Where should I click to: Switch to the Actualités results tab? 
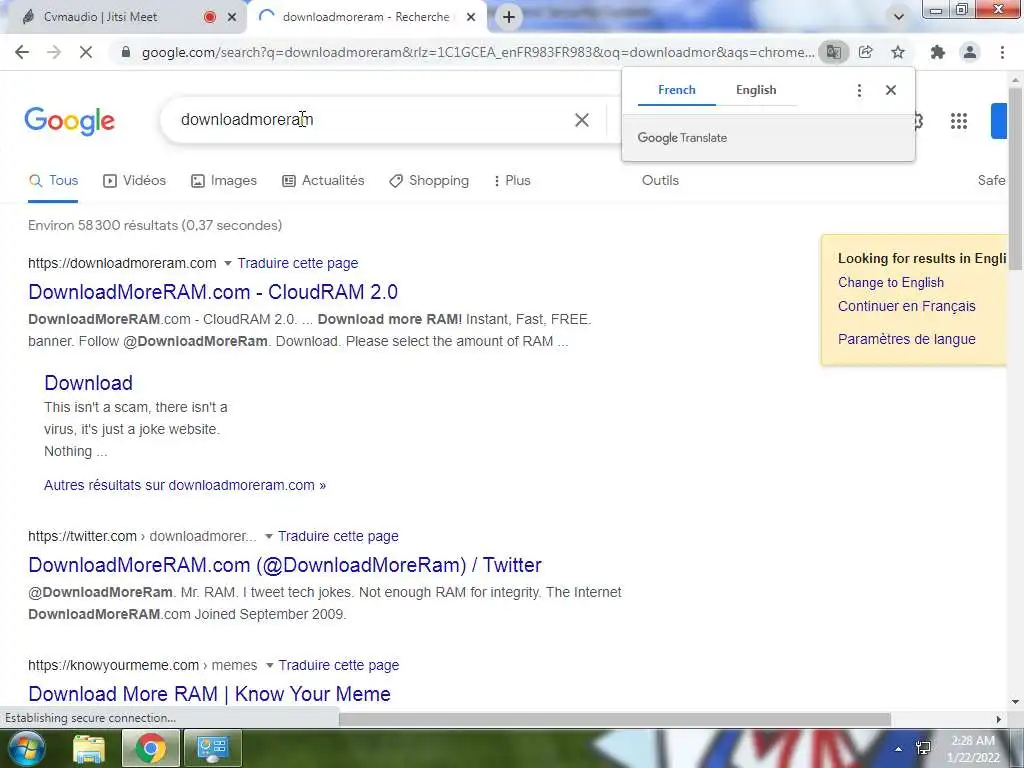pyautogui.click(x=323, y=181)
